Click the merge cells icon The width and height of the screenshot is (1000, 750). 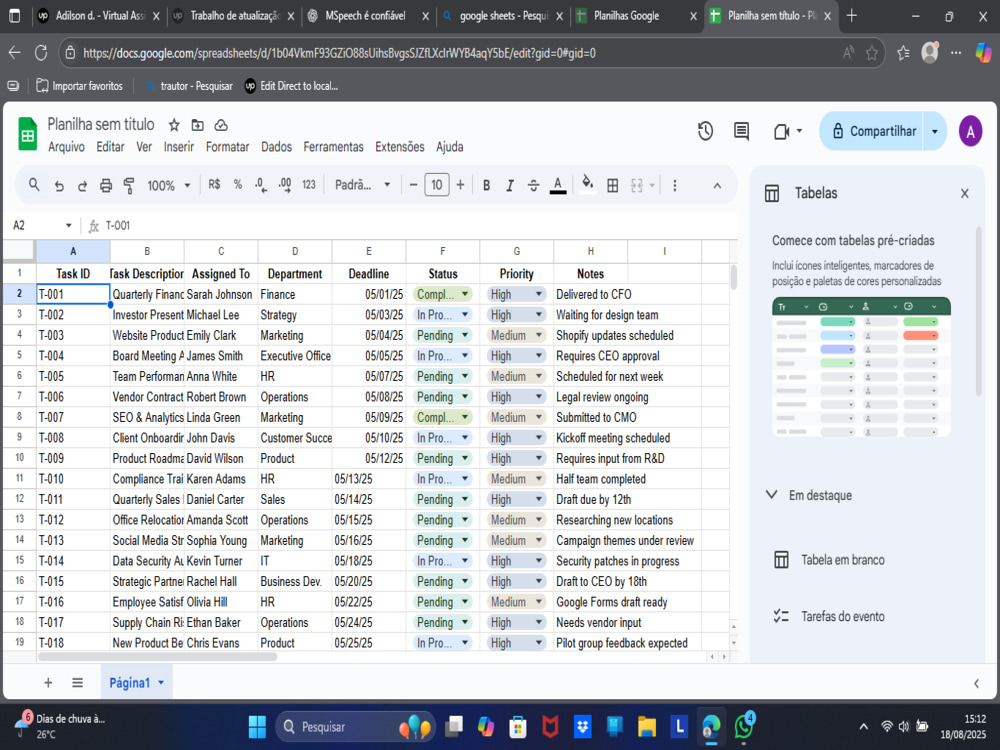636,186
